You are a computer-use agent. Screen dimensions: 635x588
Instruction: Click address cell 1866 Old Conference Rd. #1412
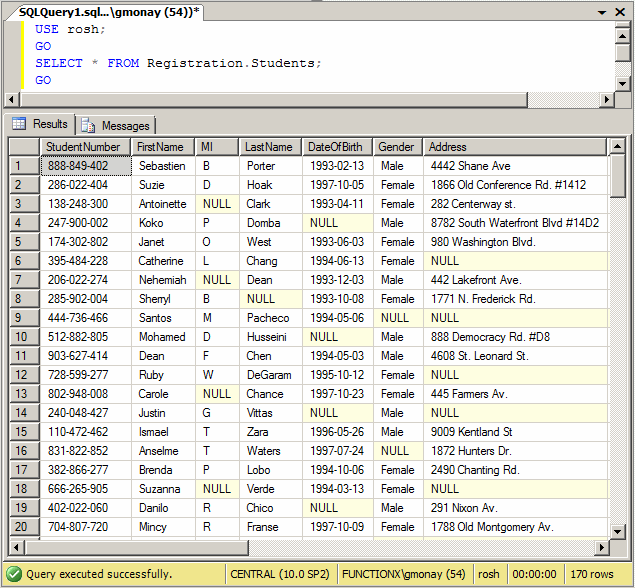tap(515, 185)
